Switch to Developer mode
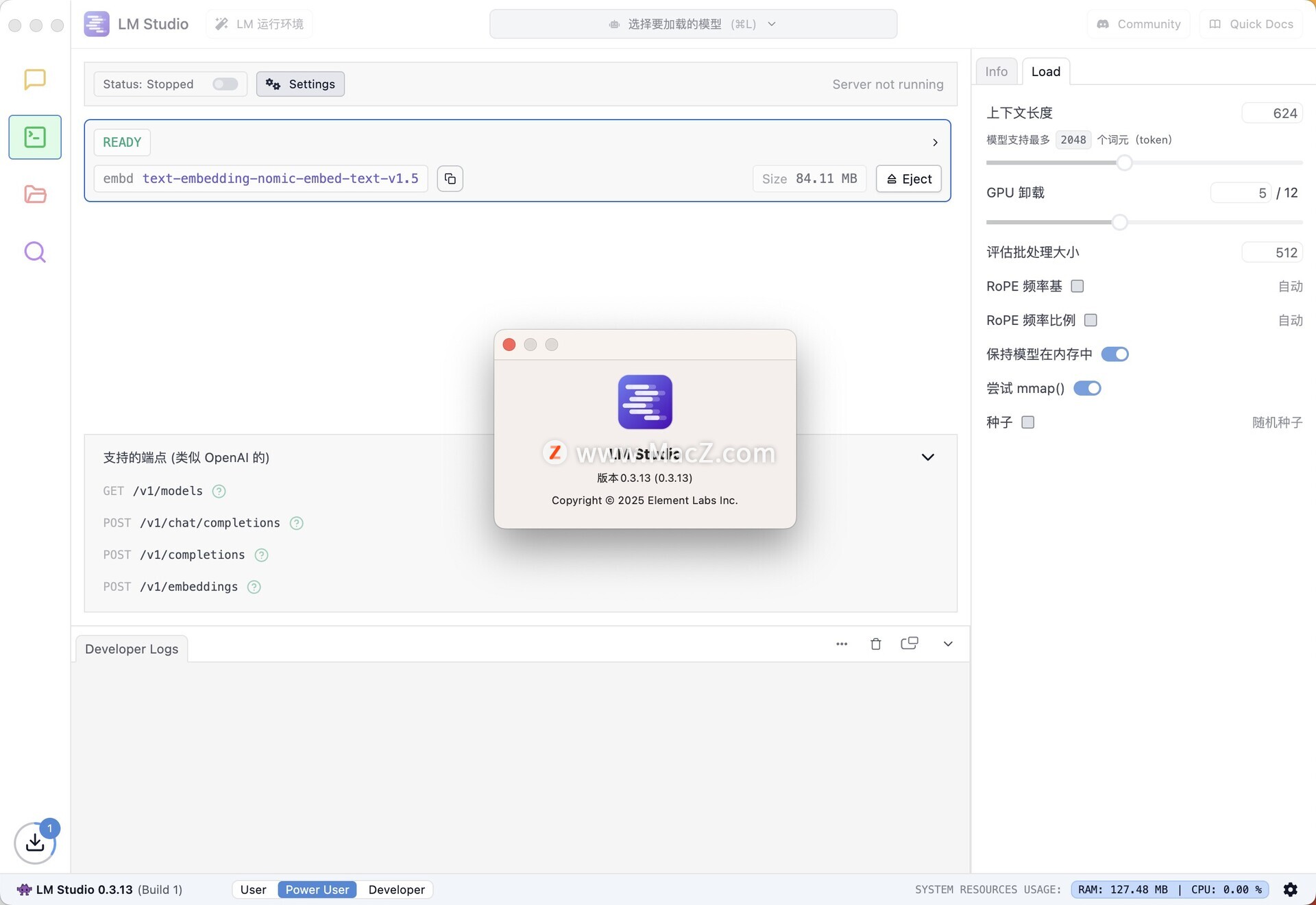 pos(396,889)
